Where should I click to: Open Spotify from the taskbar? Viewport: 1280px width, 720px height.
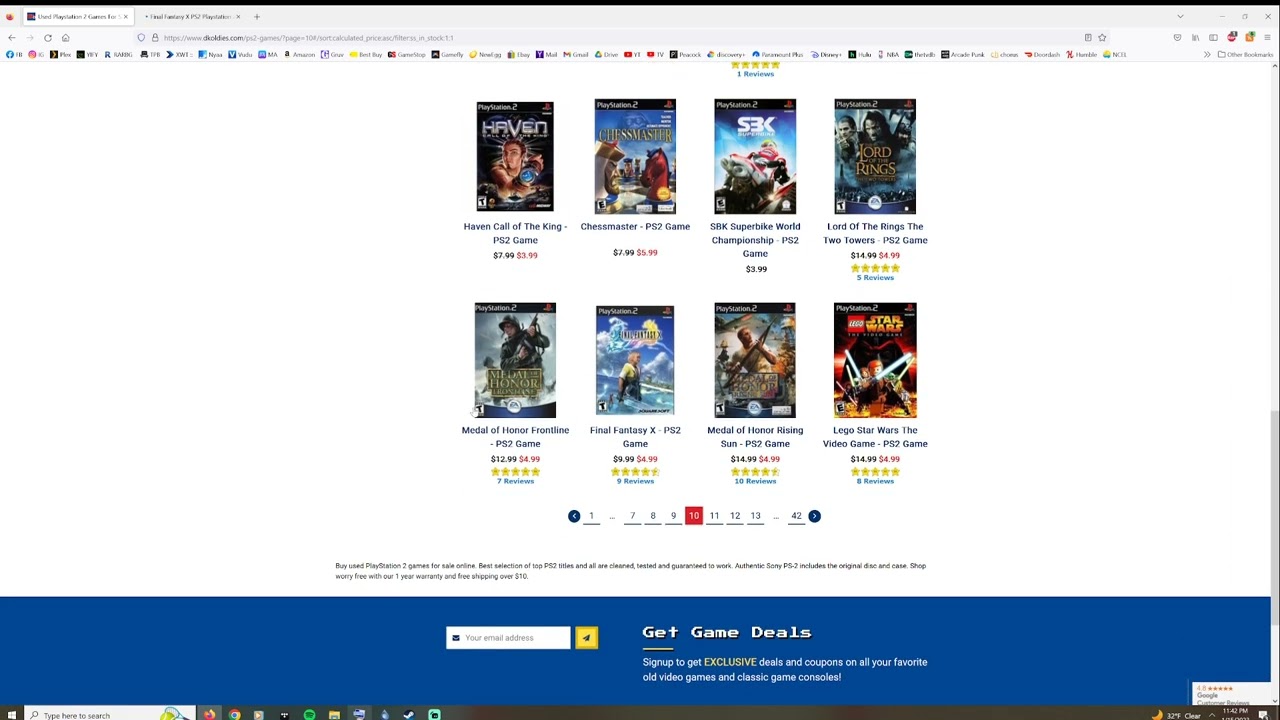pos(309,715)
